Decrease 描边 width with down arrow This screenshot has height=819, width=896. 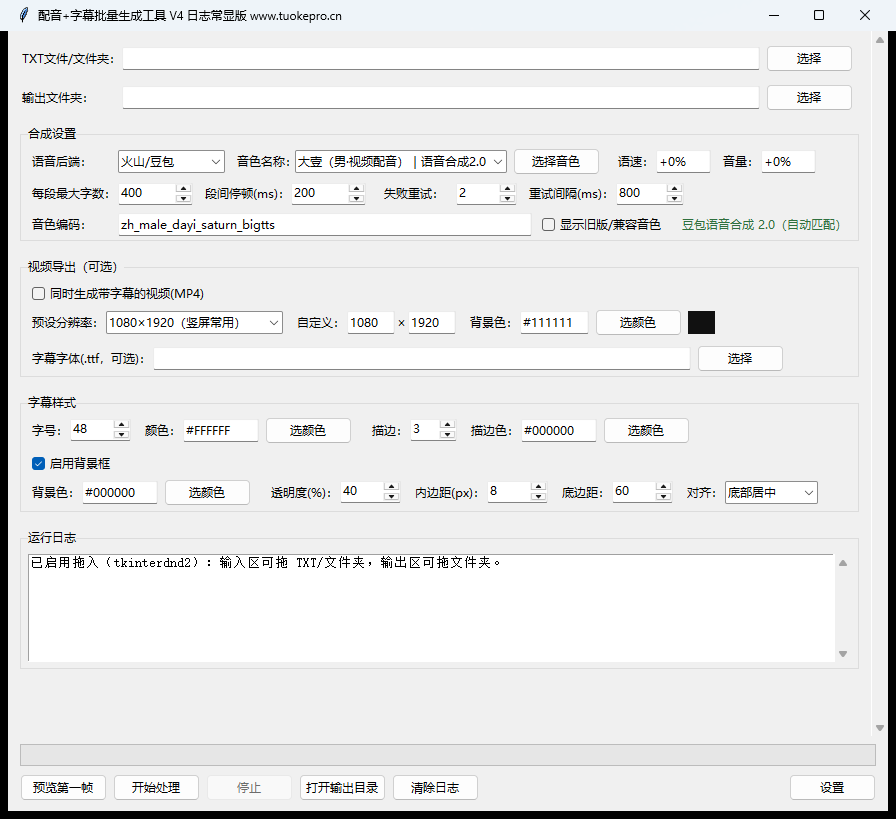click(x=447, y=434)
